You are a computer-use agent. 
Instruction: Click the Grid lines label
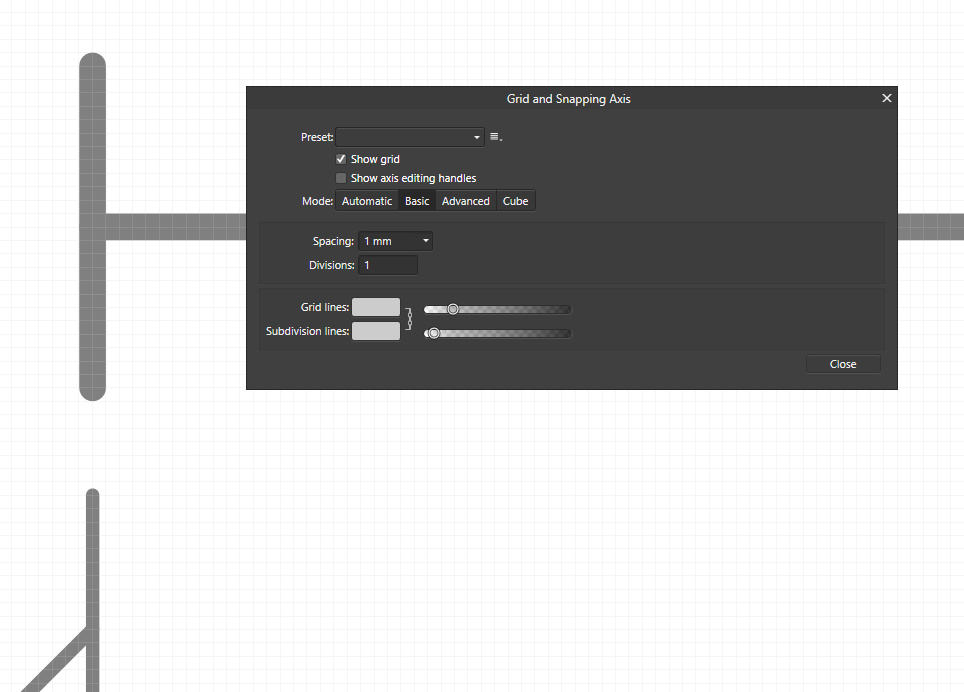tap(325, 307)
